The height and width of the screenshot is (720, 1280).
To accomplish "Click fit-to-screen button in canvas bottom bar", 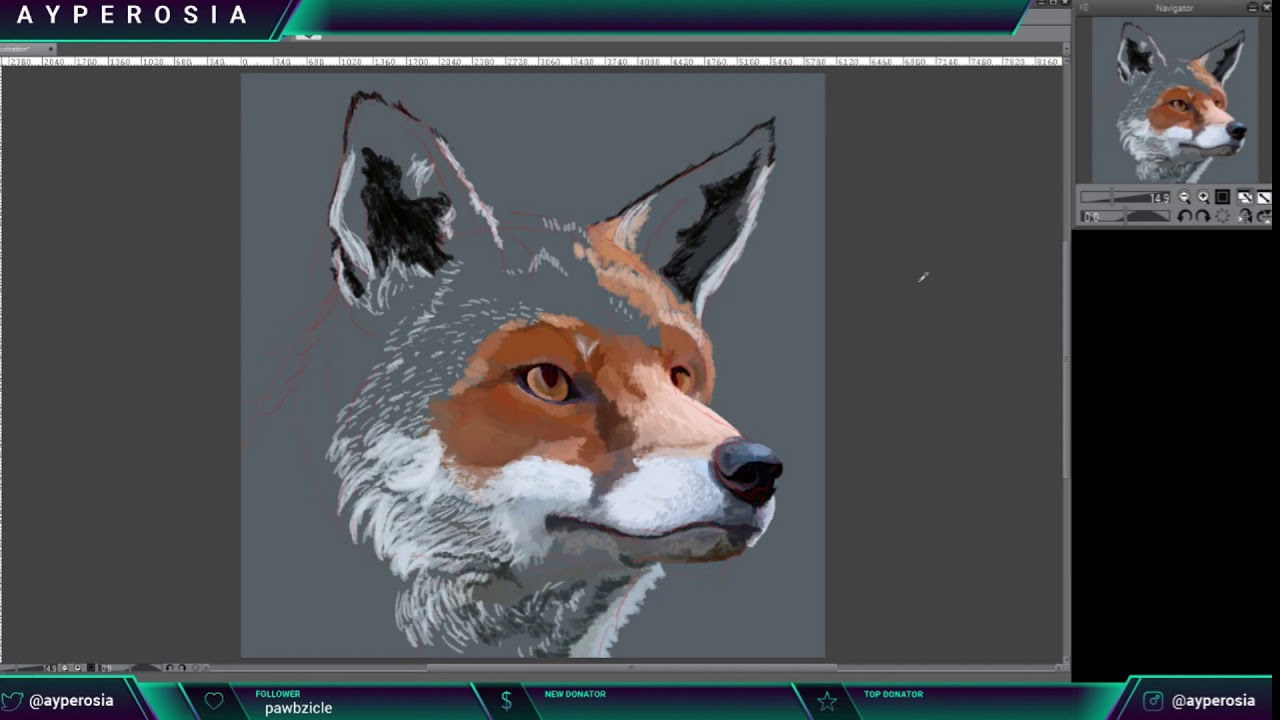I will click(91, 668).
